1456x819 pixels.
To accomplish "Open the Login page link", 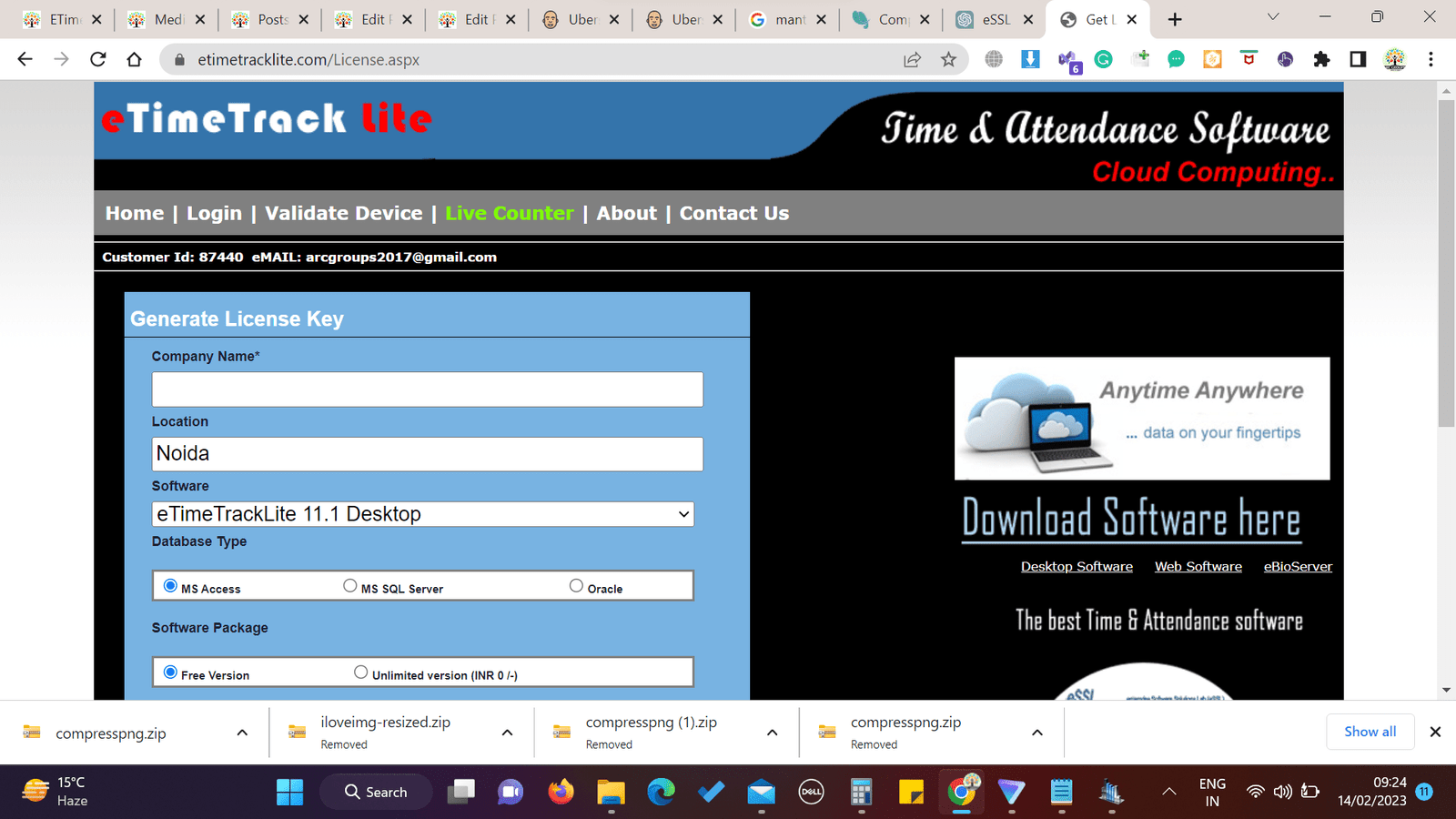I will tap(214, 213).
